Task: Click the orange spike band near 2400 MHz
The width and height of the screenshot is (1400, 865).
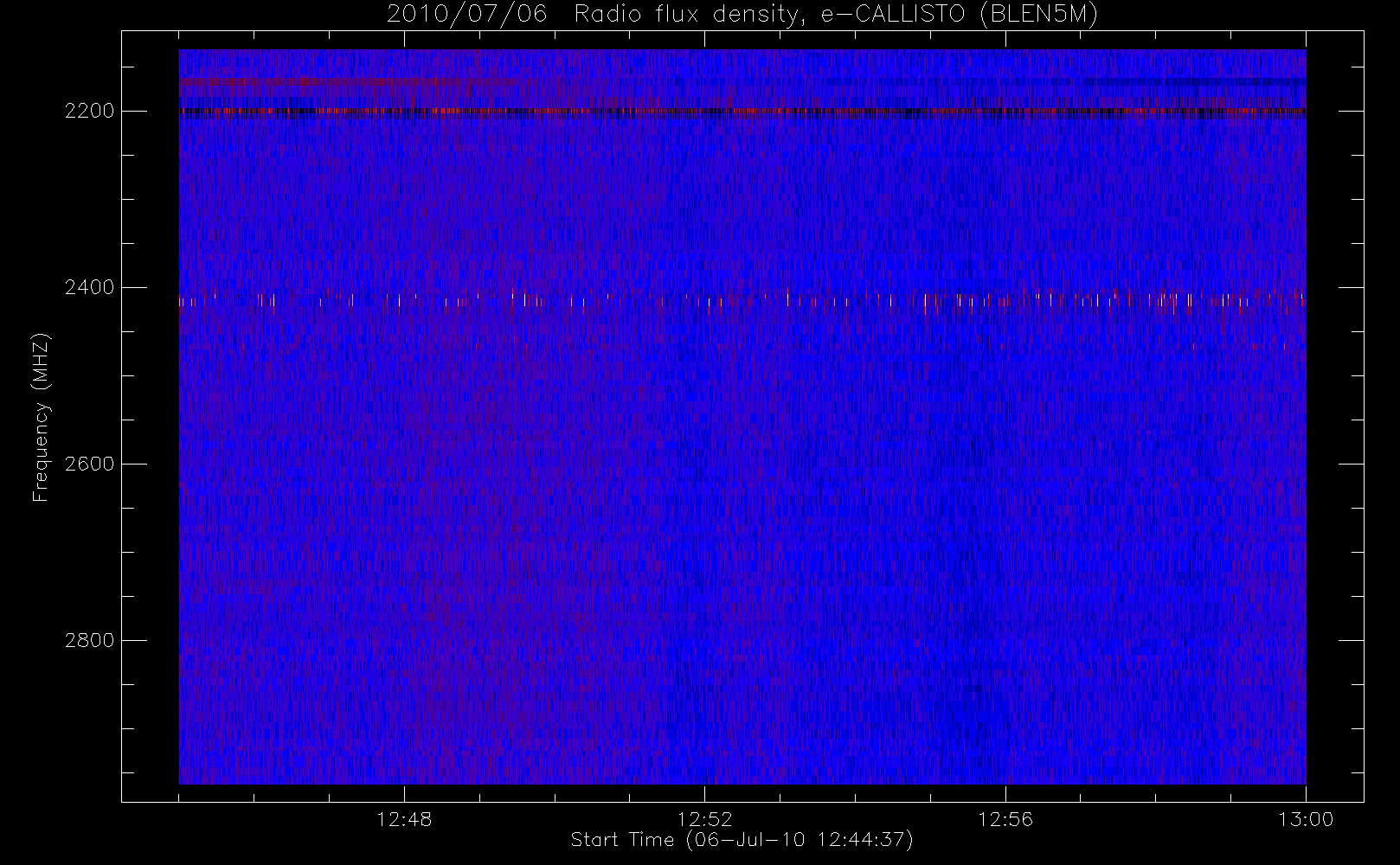Action: tap(742, 299)
